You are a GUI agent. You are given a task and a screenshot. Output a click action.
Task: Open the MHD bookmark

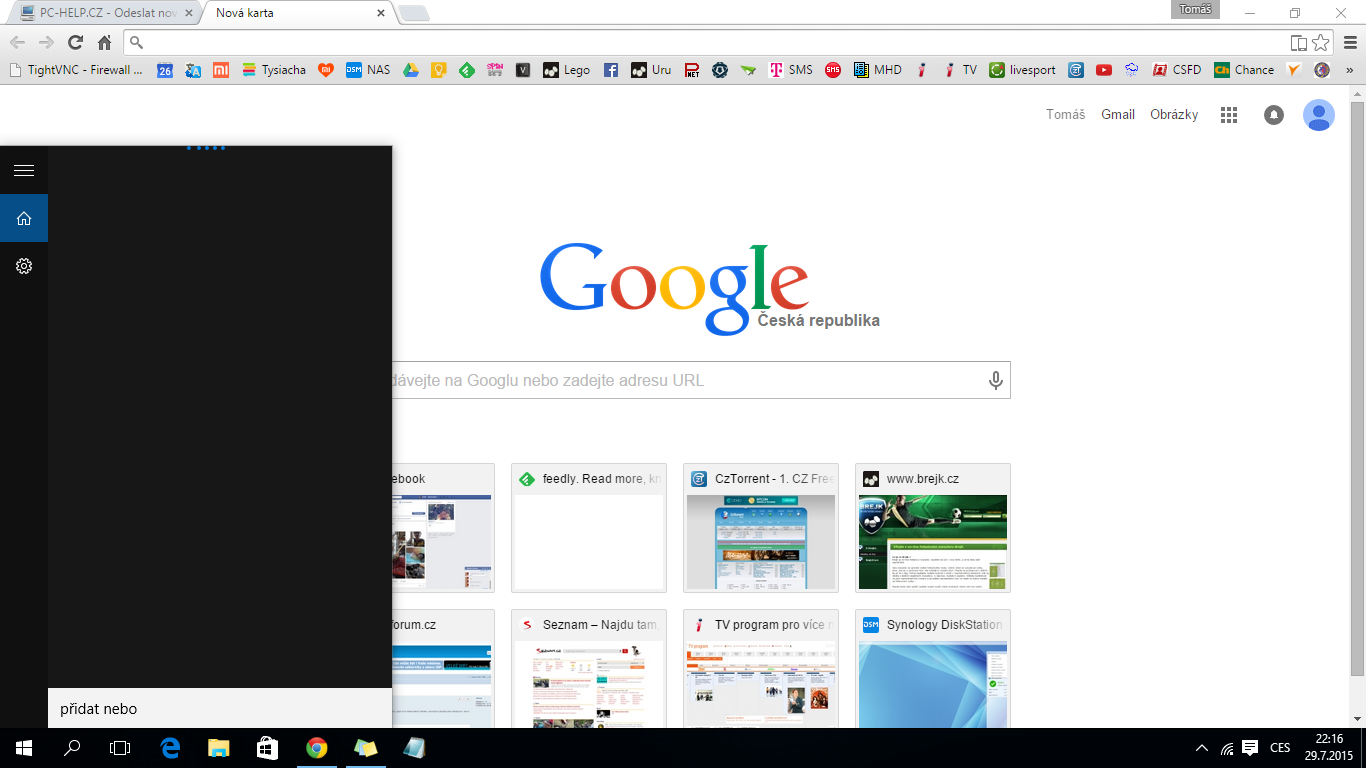(878, 70)
